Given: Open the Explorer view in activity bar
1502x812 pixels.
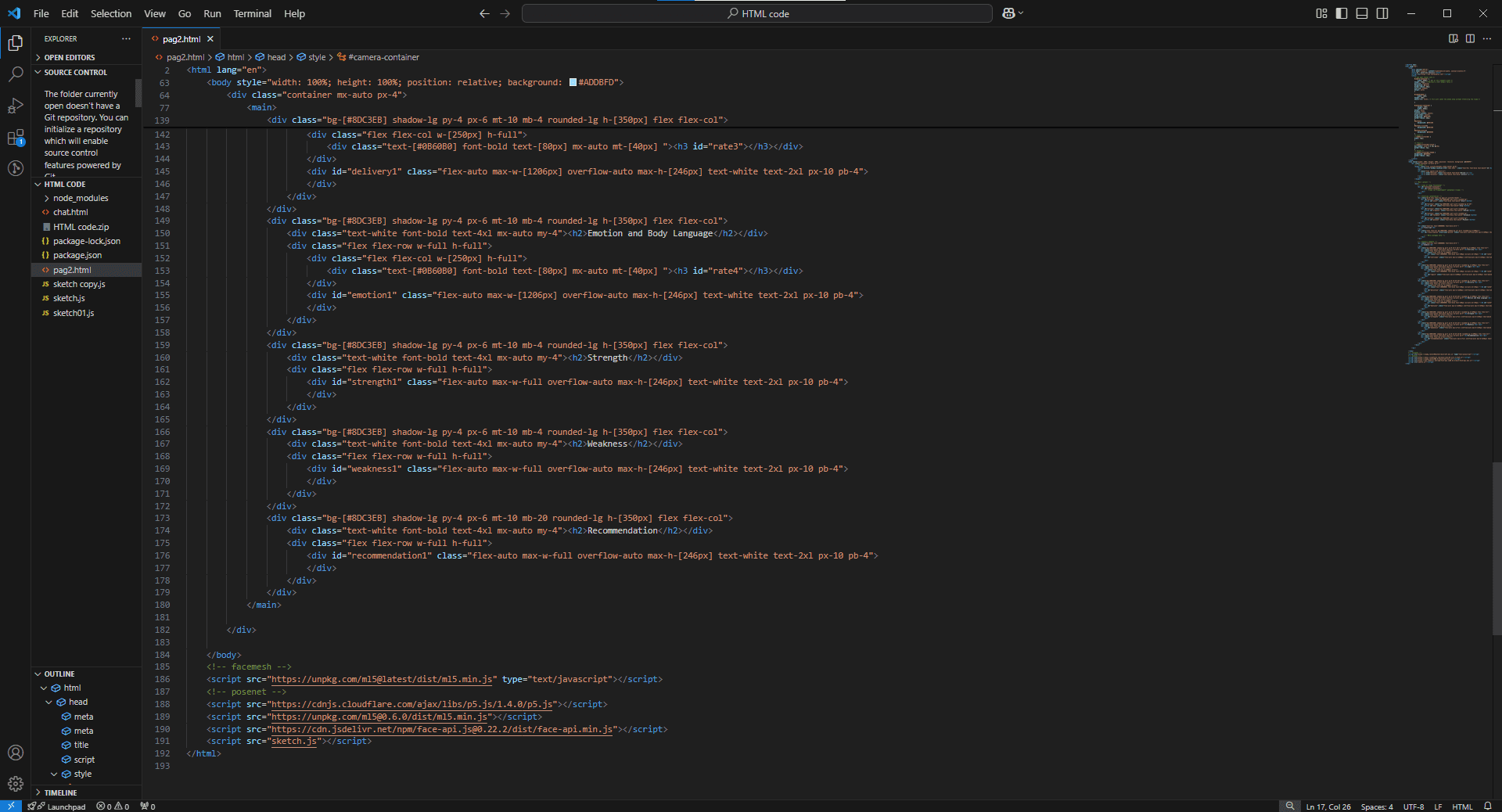Looking at the screenshot, I should point(15,43).
